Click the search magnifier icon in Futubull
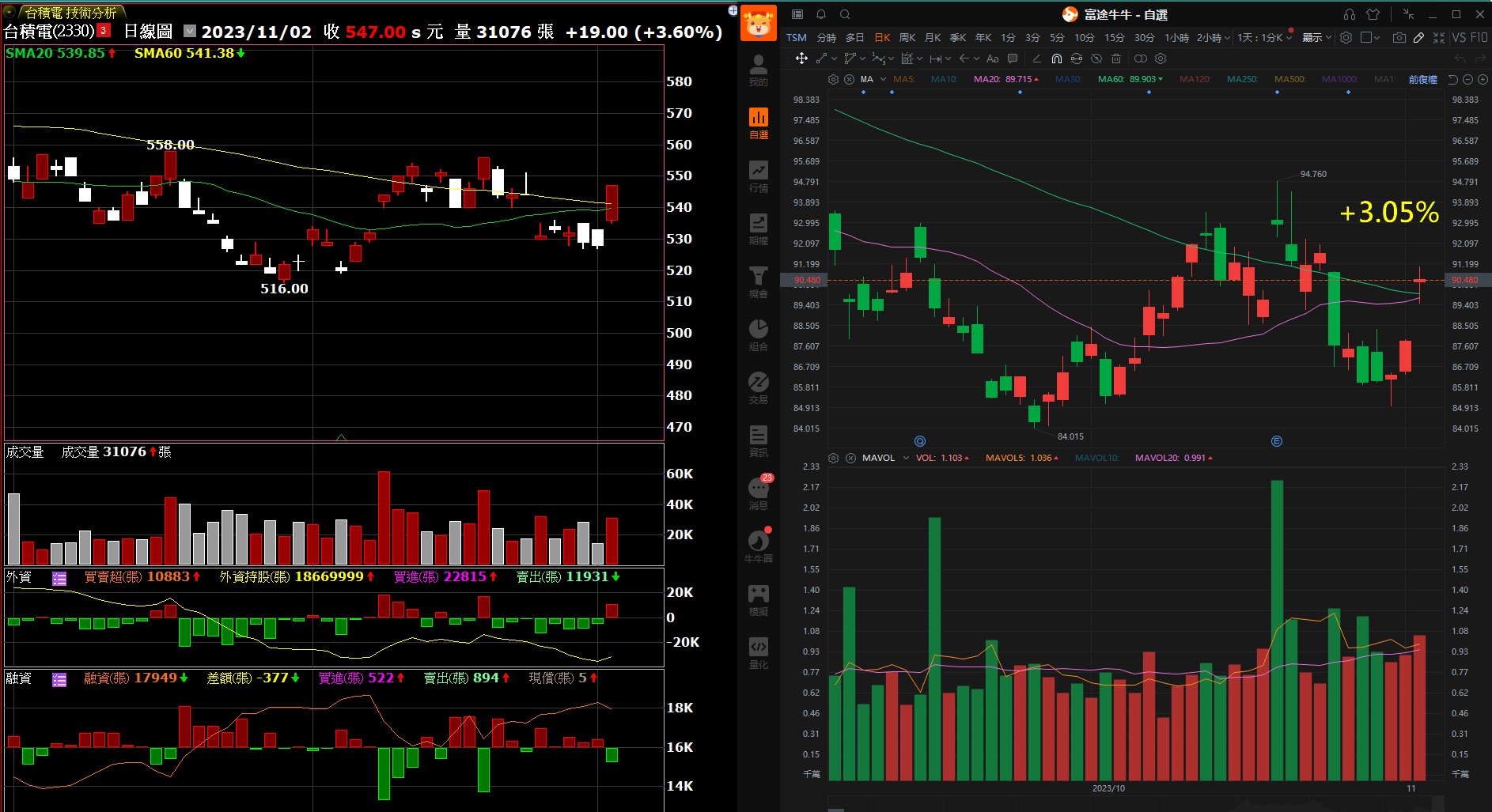This screenshot has width=1492, height=812. tap(845, 14)
